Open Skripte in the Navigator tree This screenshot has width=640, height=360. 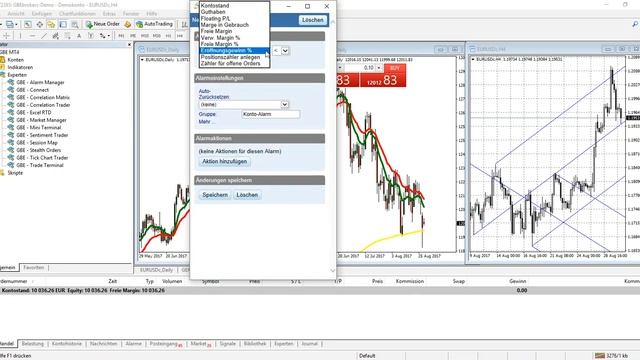tap(15, 173)
